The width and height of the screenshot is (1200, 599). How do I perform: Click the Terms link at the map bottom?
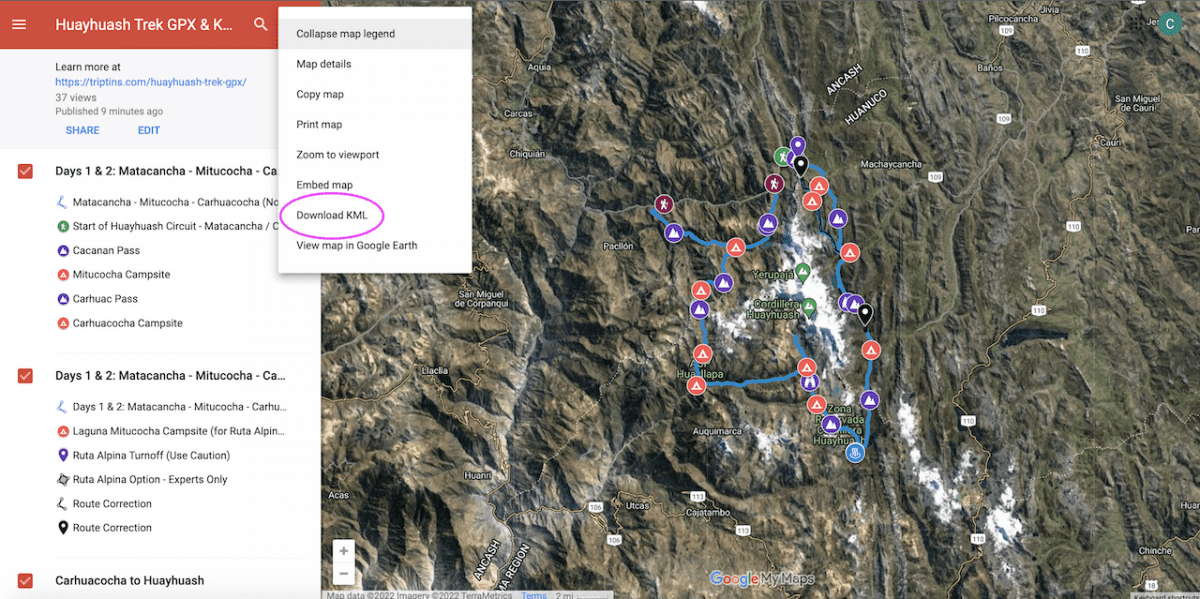533,594
